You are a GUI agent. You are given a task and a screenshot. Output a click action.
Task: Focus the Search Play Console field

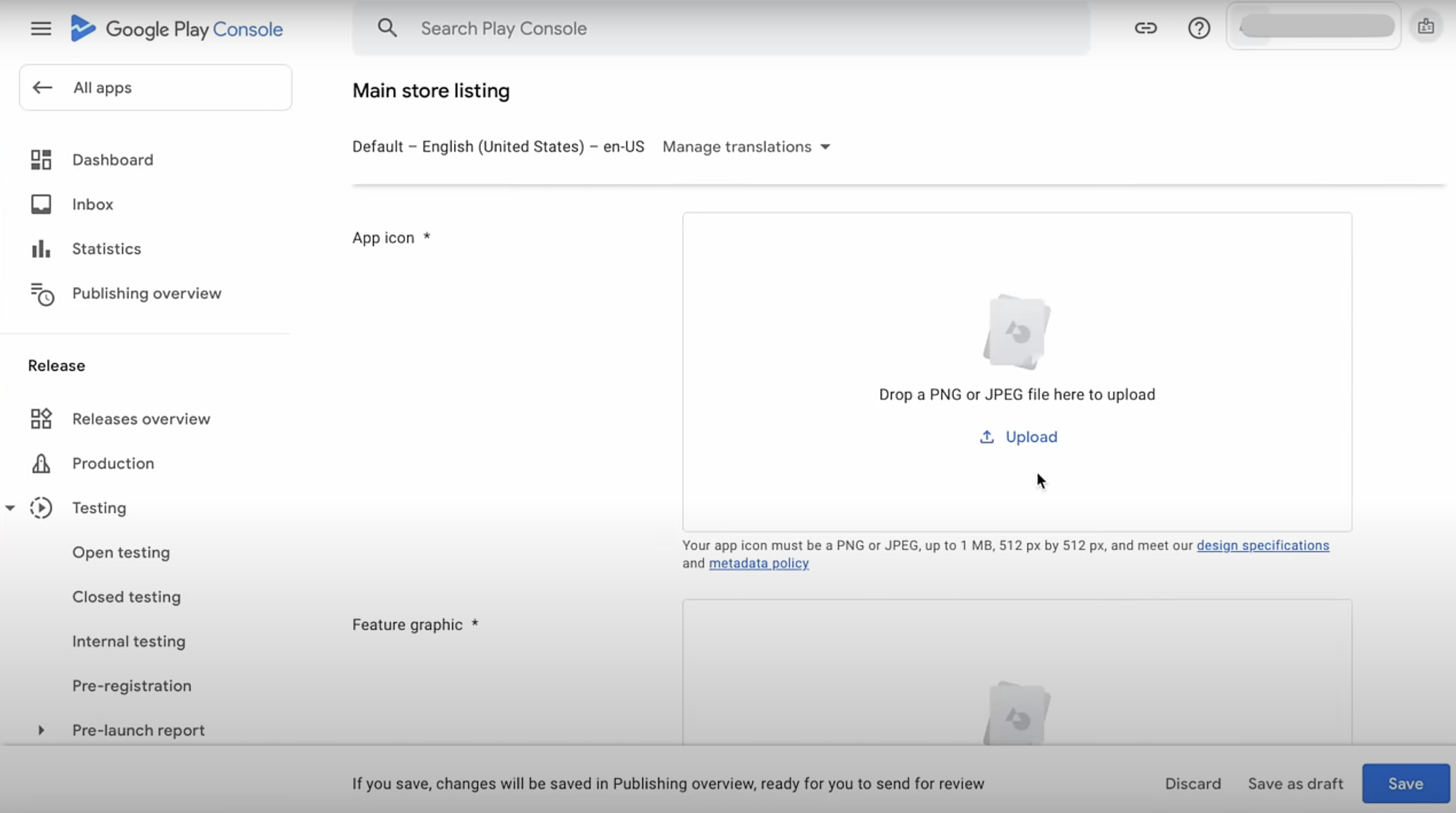pyautogui.click(x=721, y=28)
